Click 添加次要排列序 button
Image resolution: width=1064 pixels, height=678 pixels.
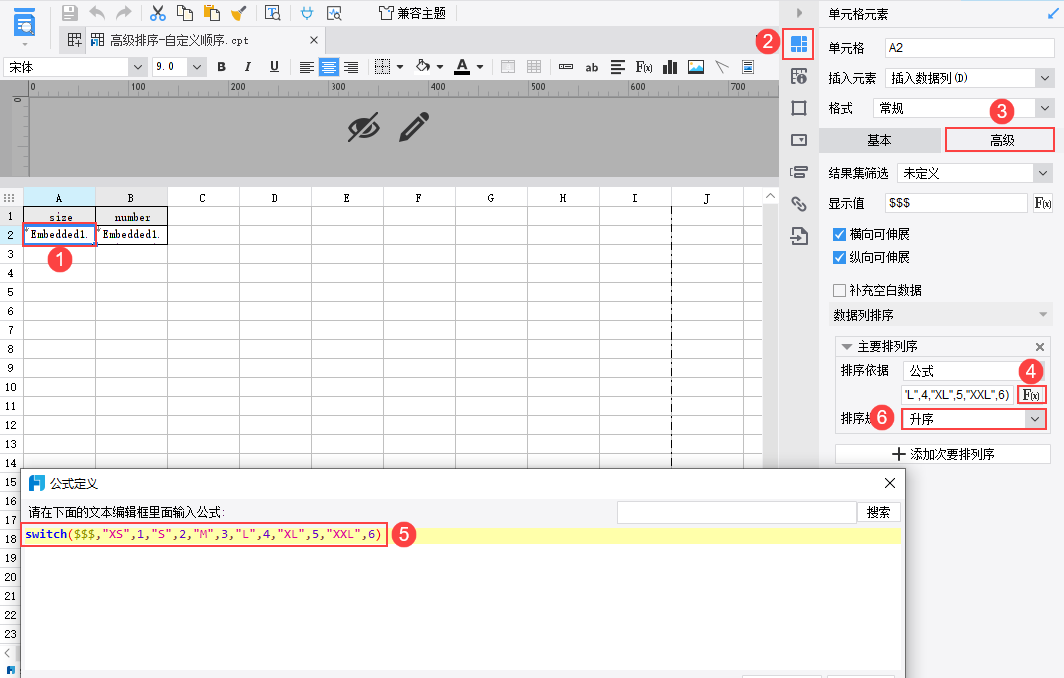[x=943, y=454]
